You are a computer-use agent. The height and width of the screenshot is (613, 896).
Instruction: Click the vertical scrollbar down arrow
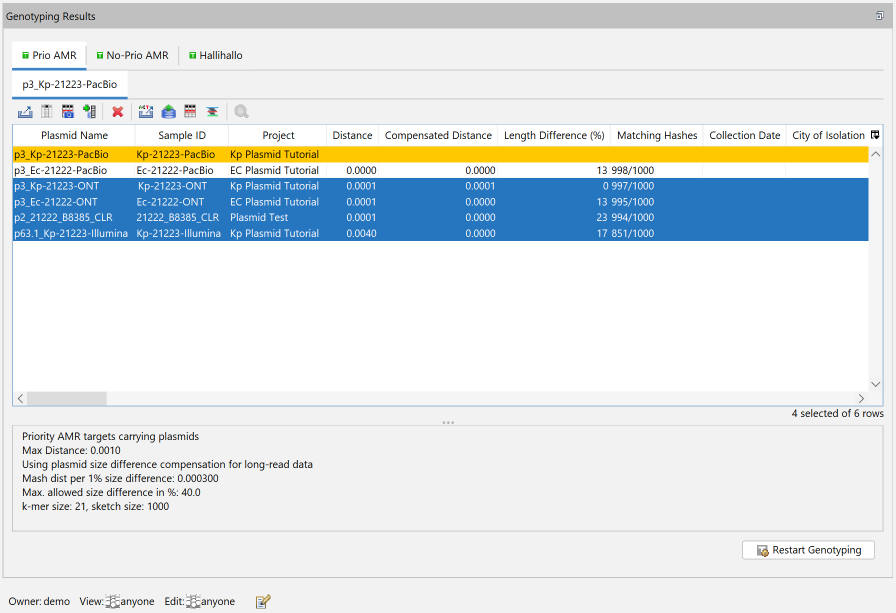875,384
